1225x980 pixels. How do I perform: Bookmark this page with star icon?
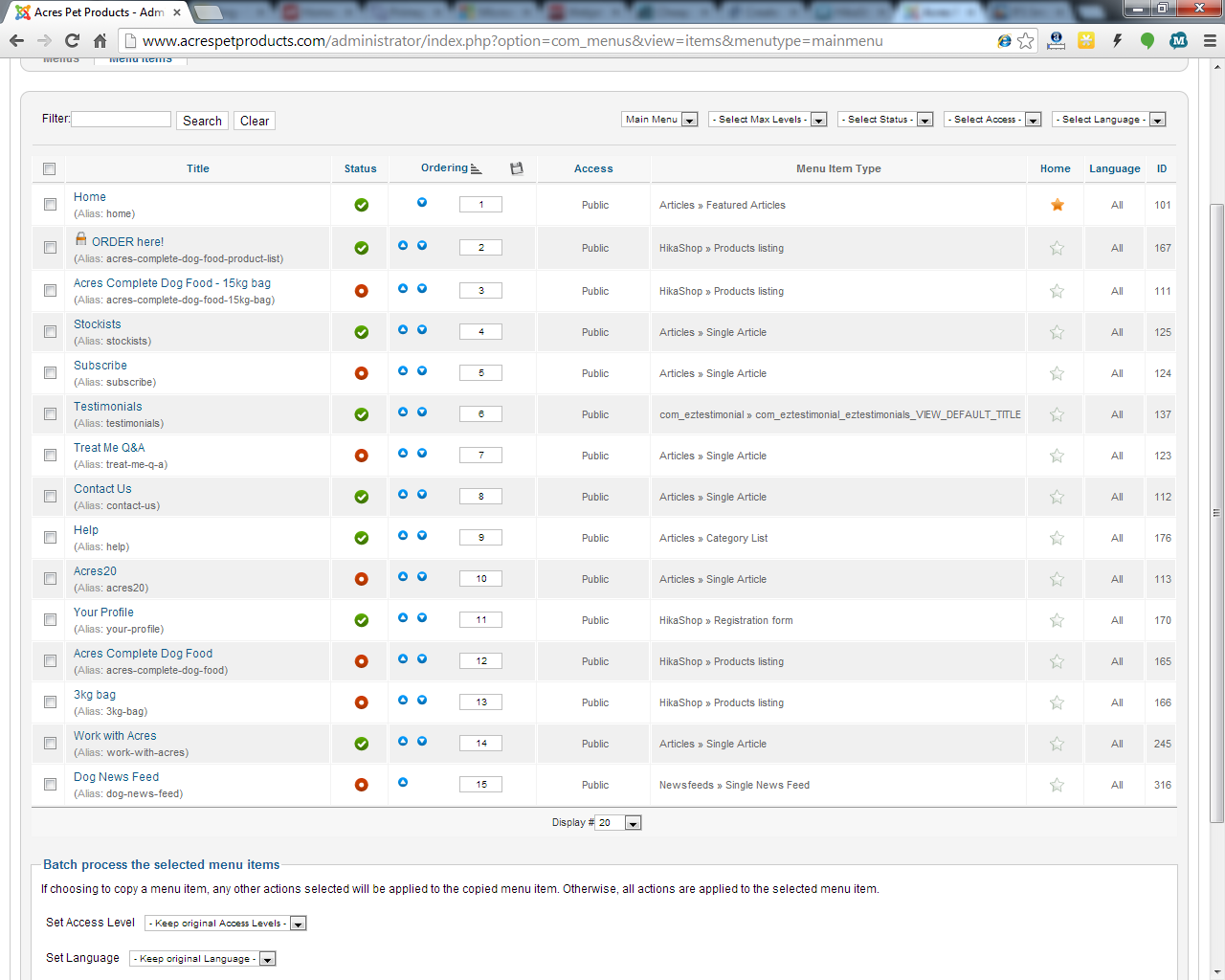[1026, 40]
